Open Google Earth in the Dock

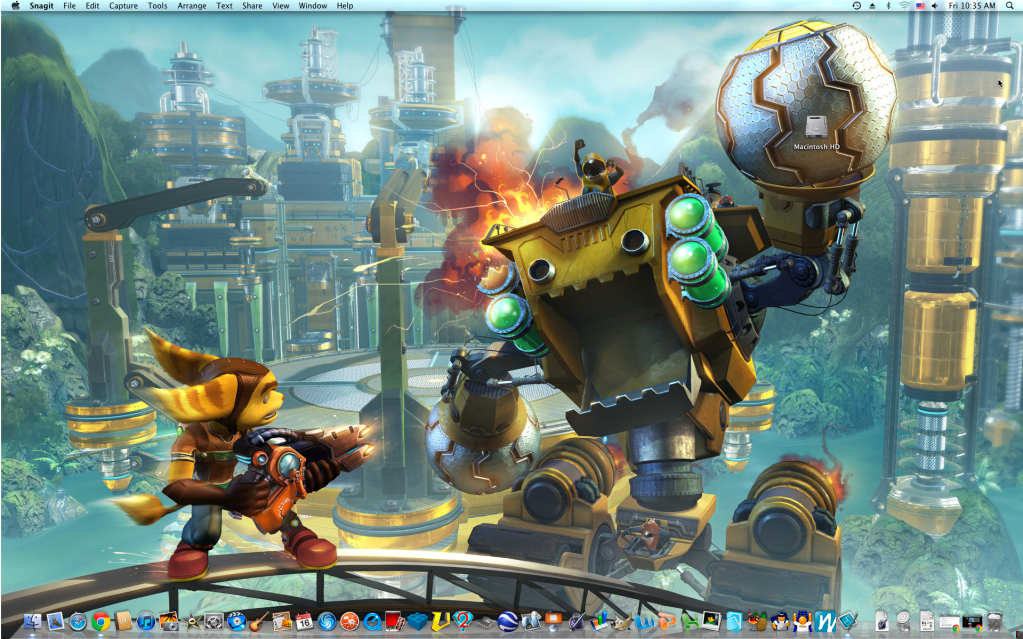coord(508,621)
